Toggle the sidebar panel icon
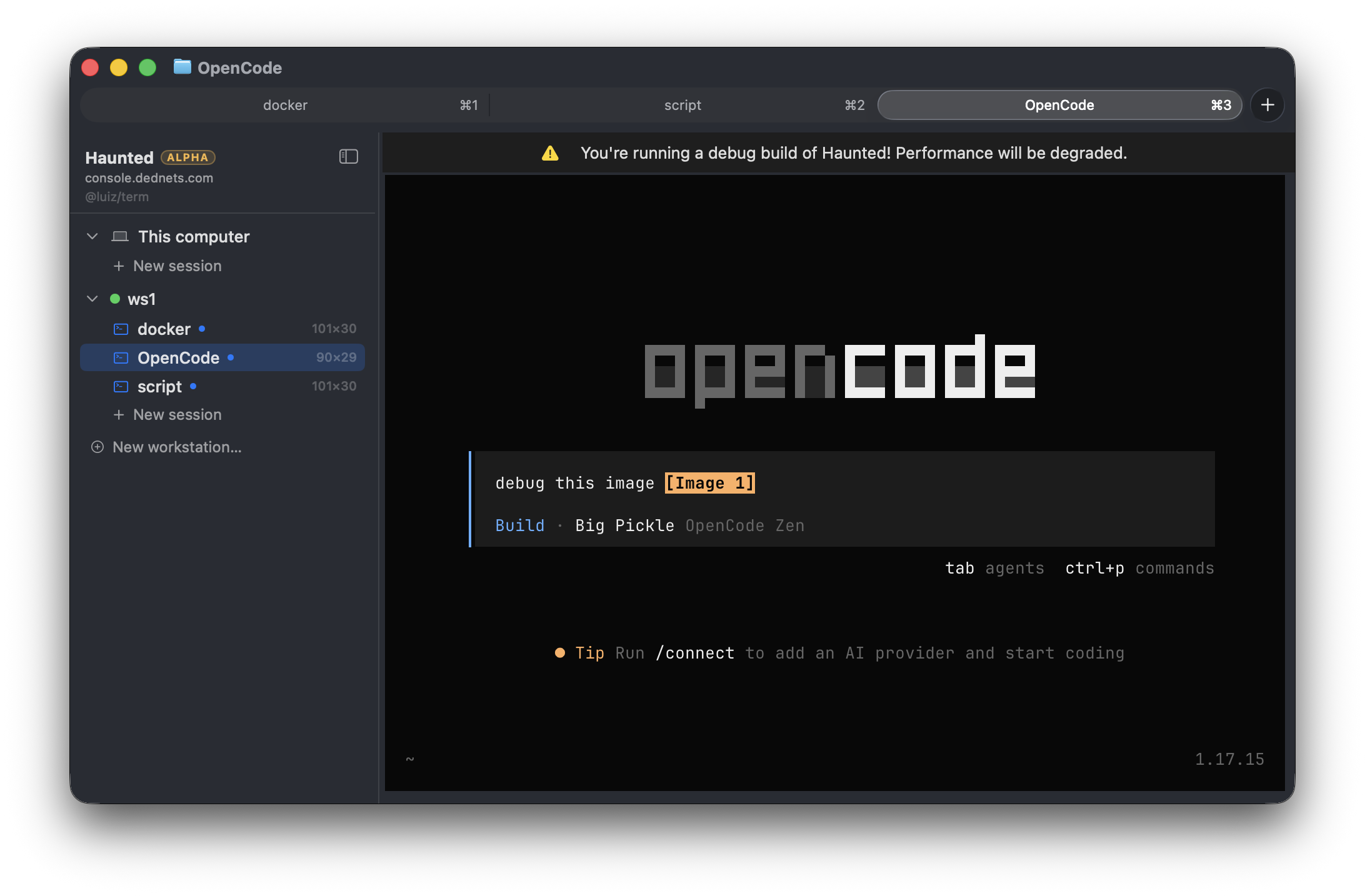This screenshot has width=1365, height=896. [x=348, y=156]
